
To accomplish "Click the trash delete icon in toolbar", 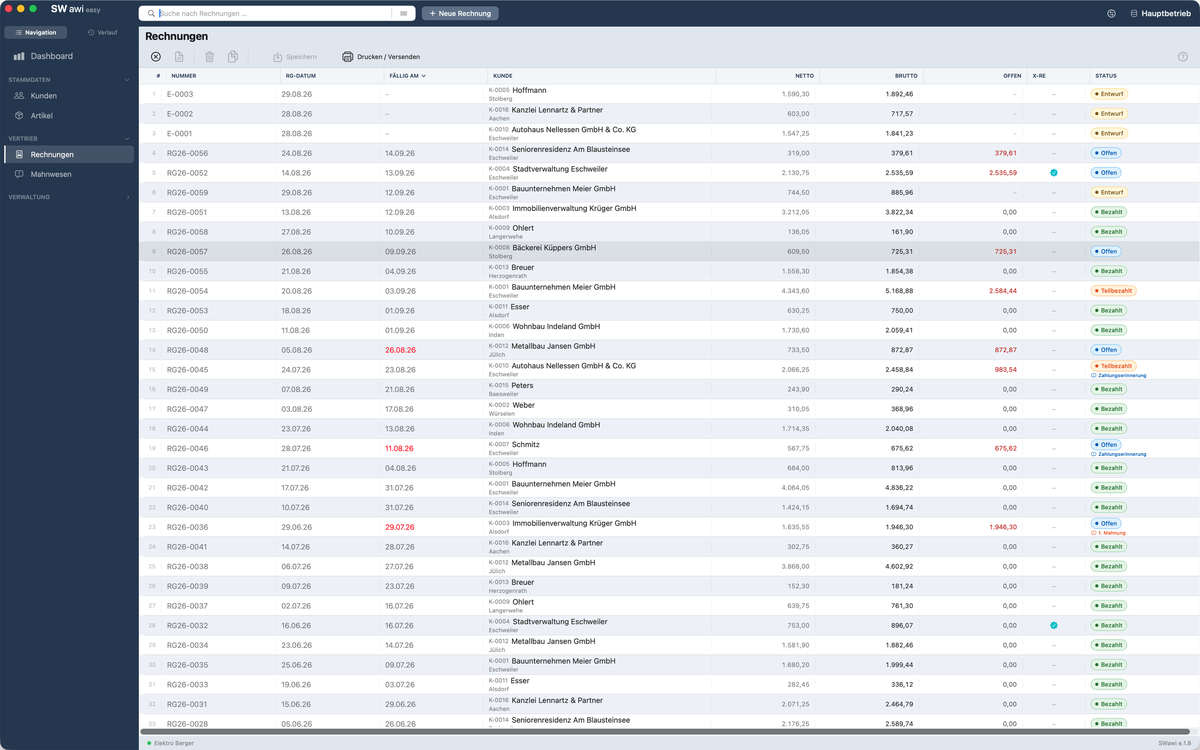I will coord(209,57).
